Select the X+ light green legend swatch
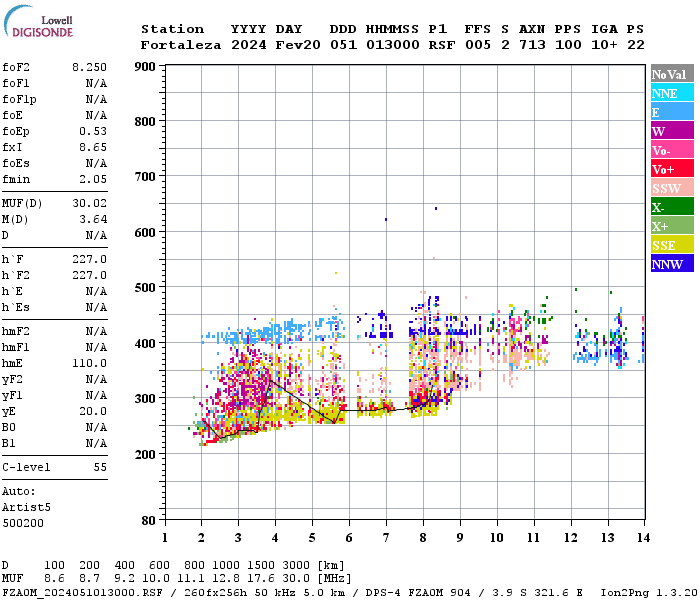 click(x=672, y=226)
